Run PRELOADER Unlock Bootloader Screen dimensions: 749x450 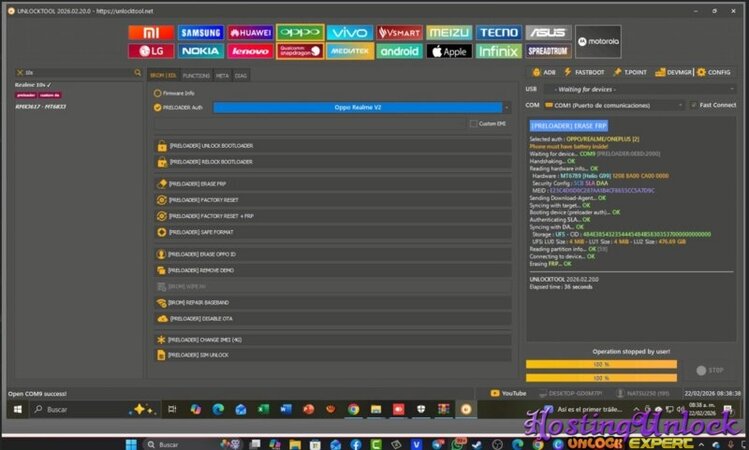pos(210,146)
